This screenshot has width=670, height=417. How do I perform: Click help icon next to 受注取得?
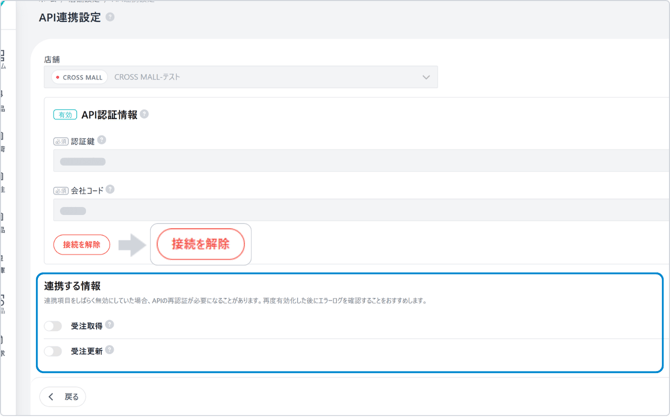click(110, 325)
